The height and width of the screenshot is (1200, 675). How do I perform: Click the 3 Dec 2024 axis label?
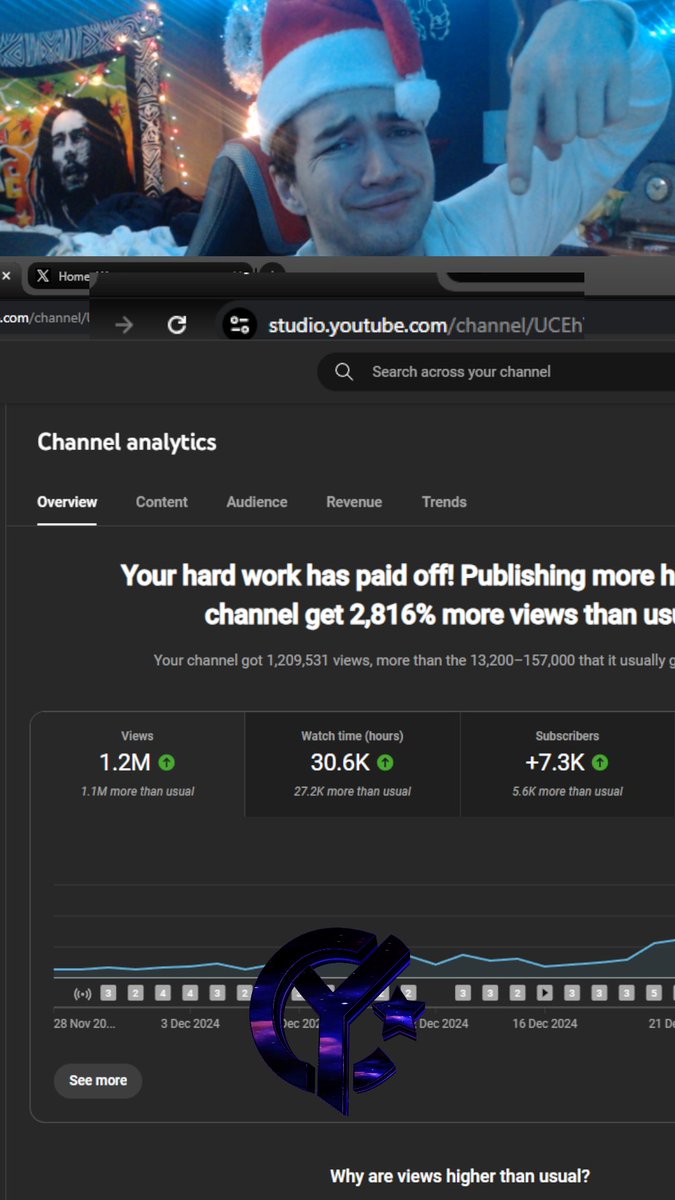point(190,1024)
